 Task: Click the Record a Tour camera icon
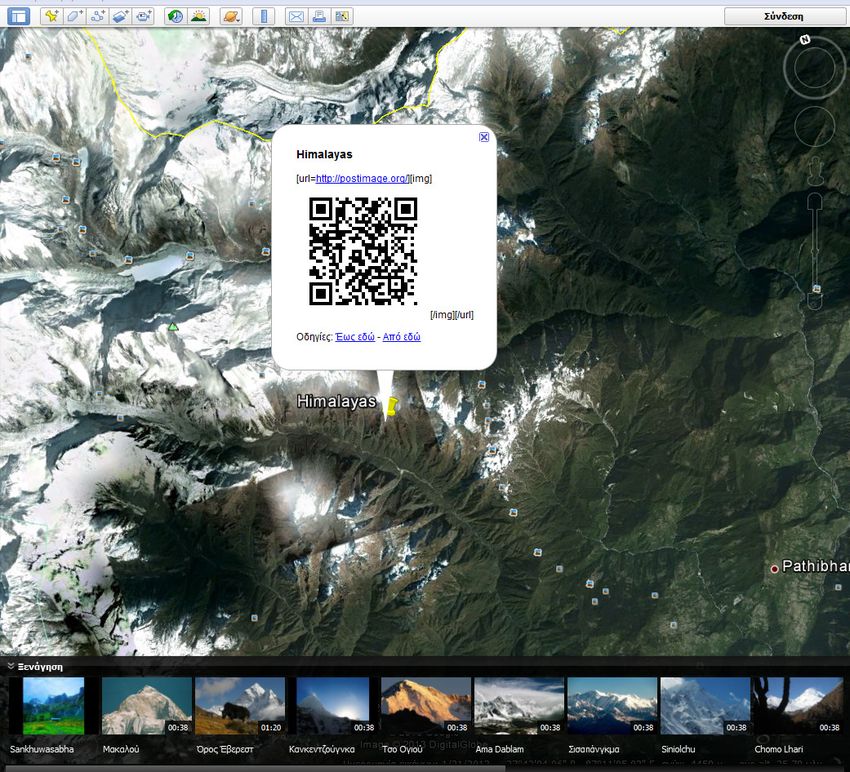[144, 16]
